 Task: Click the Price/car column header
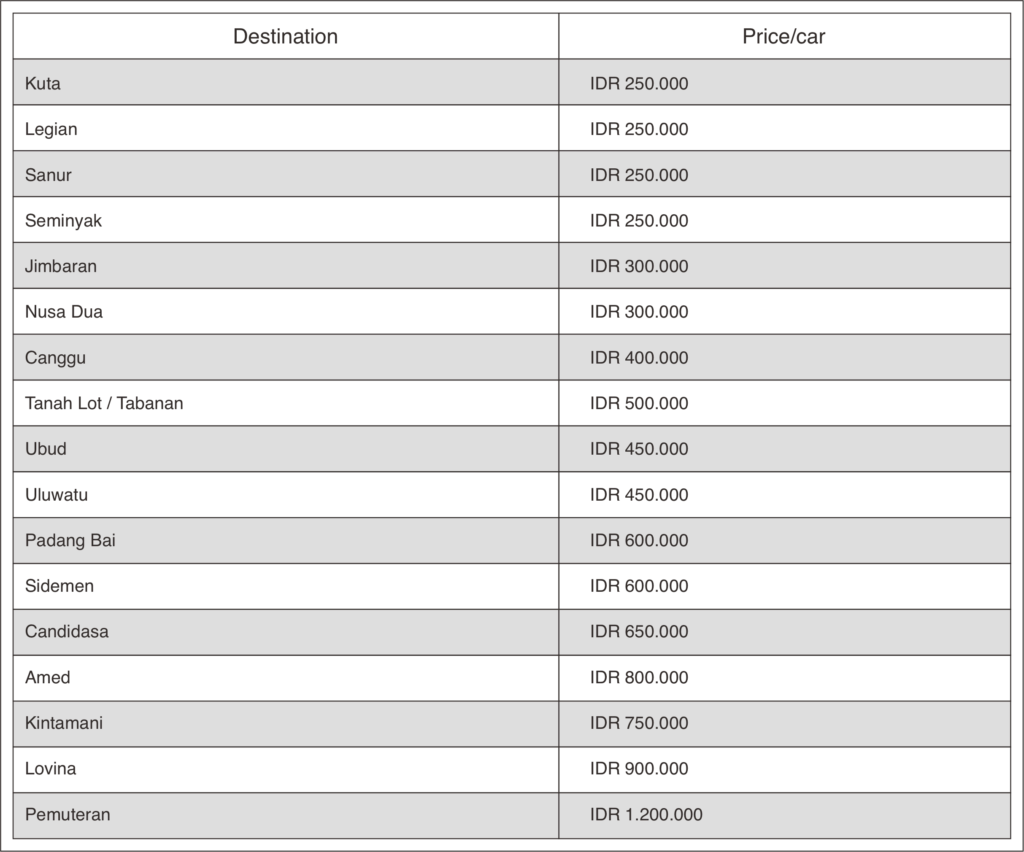click(x=784, y=37)
